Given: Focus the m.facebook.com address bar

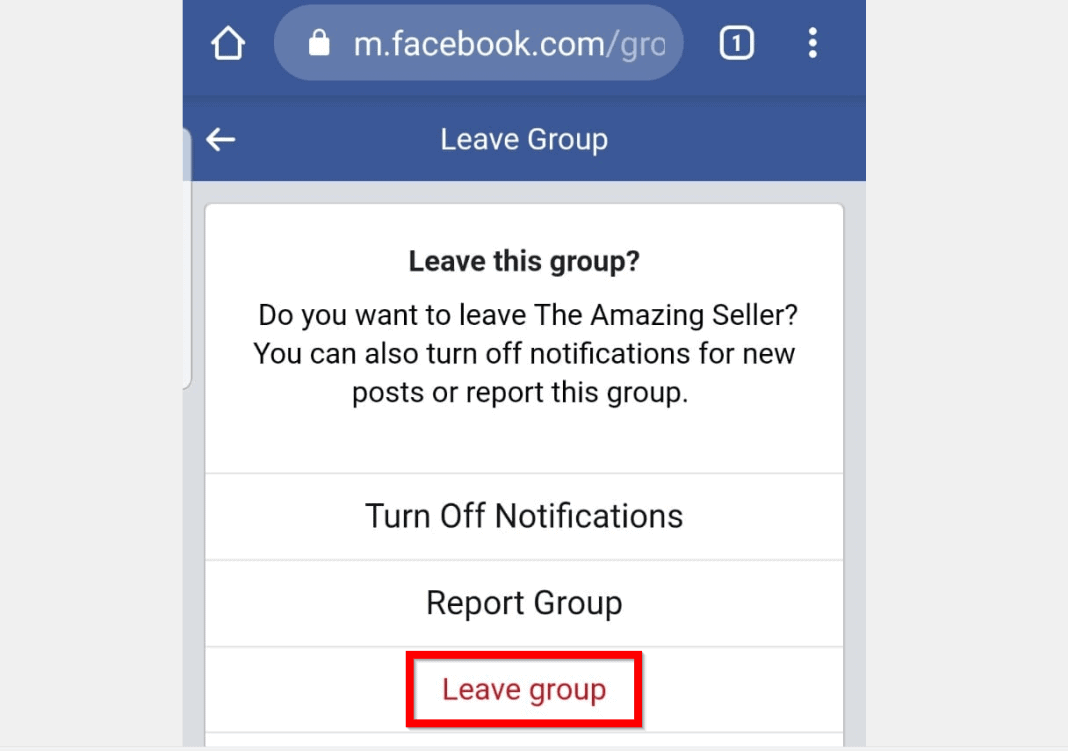Looking at the screenshot, I should tap(478, 43).
